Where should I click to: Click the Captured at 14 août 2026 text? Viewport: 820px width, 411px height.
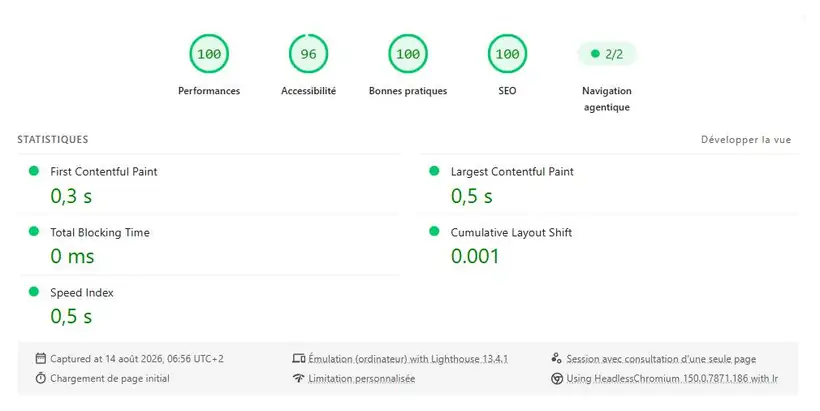tap(137, 359)
